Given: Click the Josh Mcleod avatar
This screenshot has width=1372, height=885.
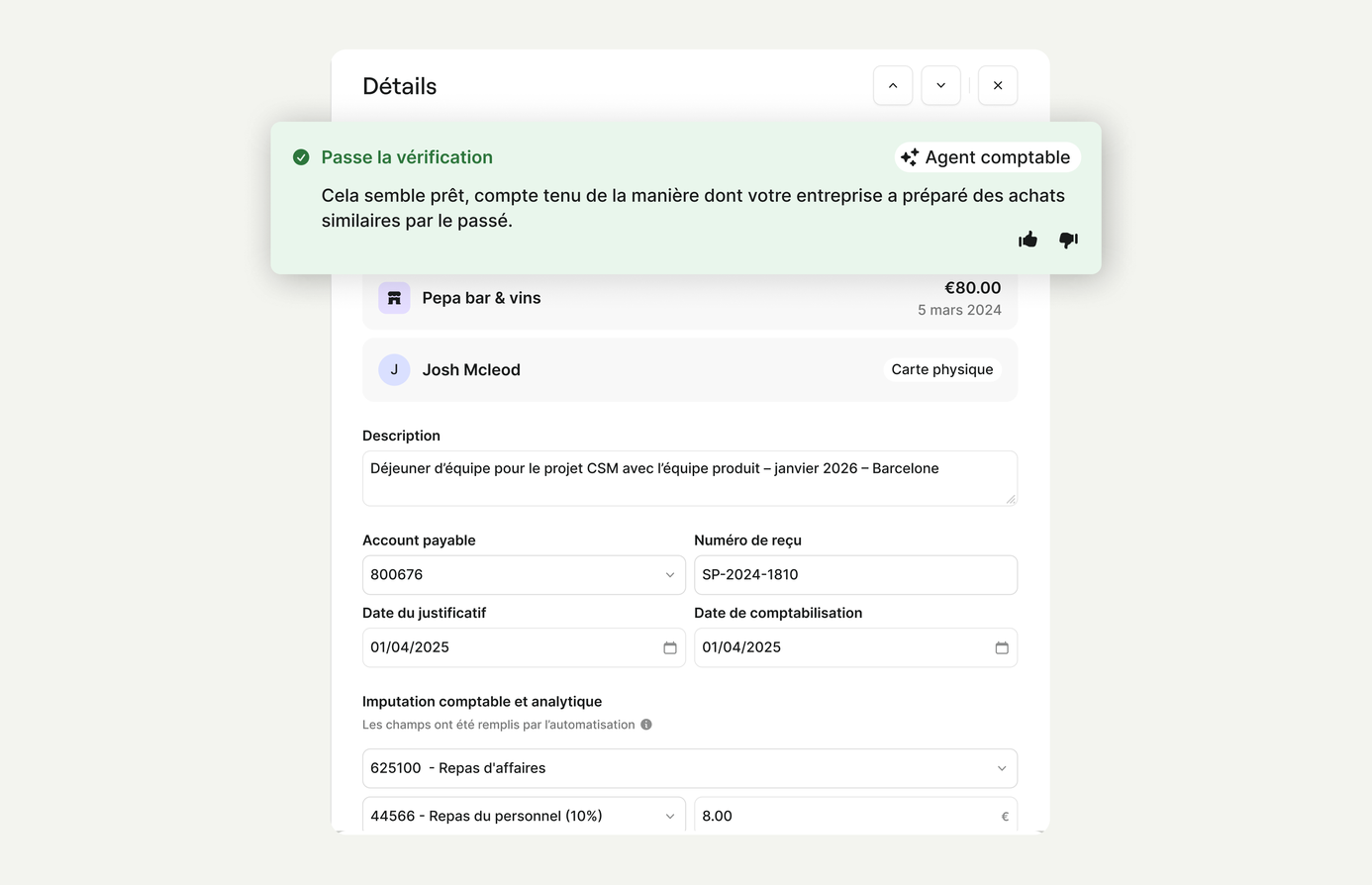Looking at the screenshot, I should (394, 369).
